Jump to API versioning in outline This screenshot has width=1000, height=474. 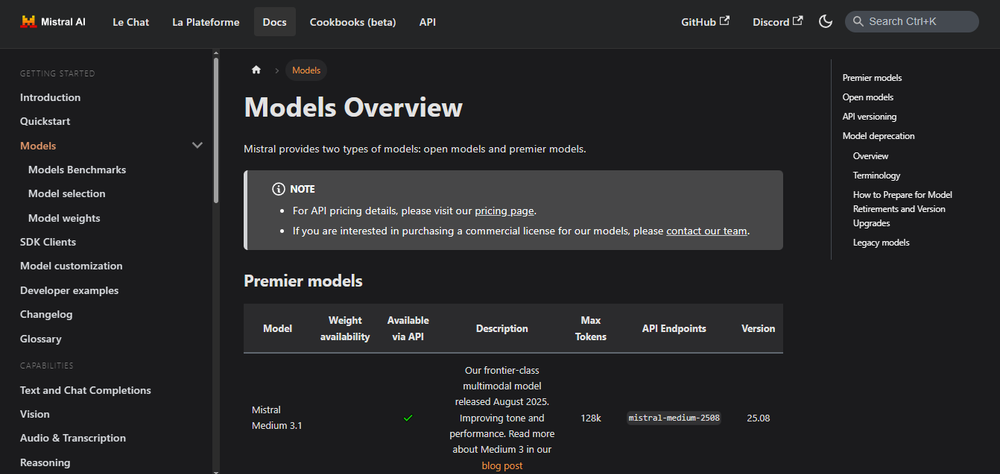(x=869, y=117)
